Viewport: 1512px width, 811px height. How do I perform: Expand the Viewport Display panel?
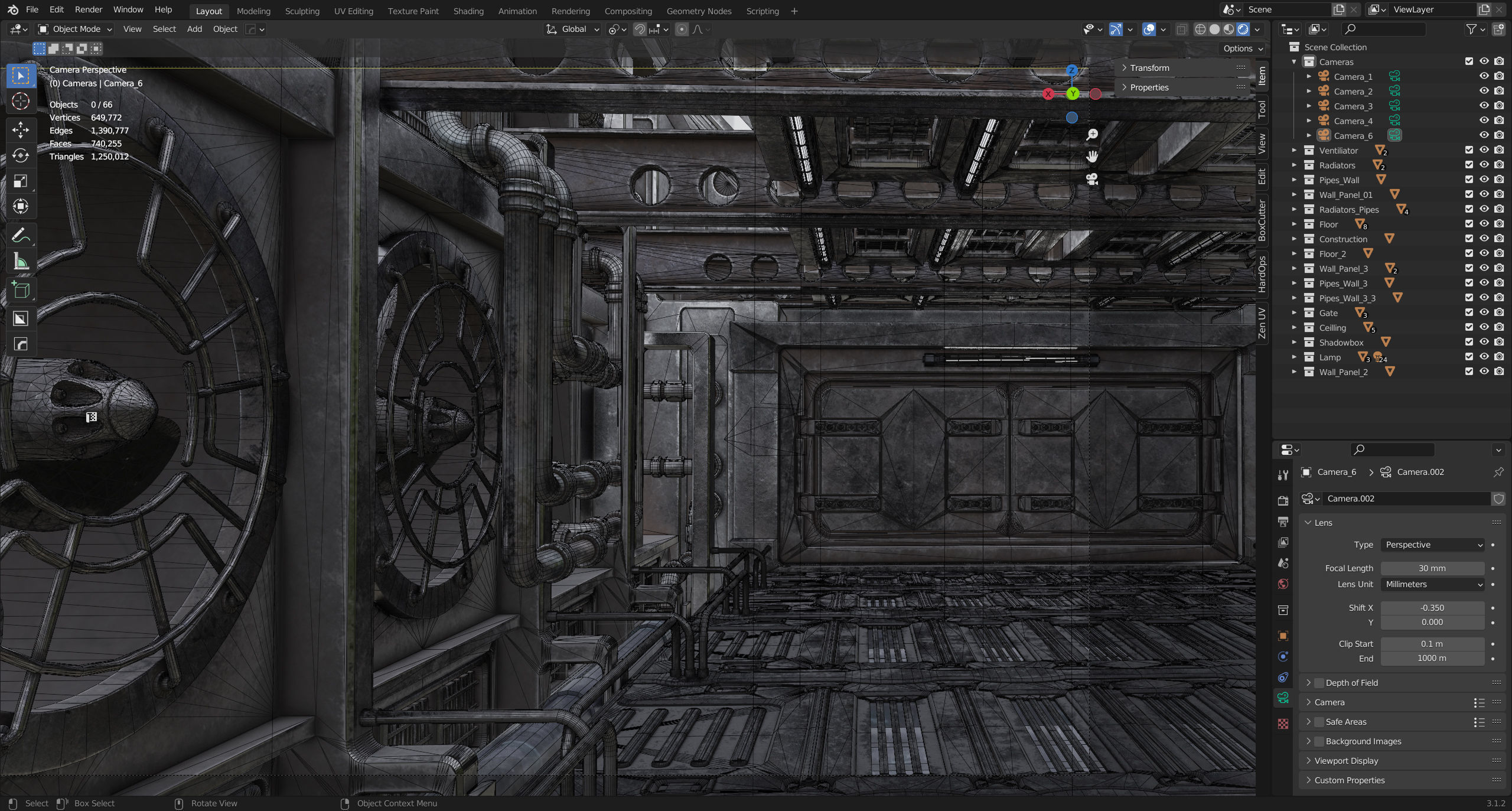point(1346,761)
